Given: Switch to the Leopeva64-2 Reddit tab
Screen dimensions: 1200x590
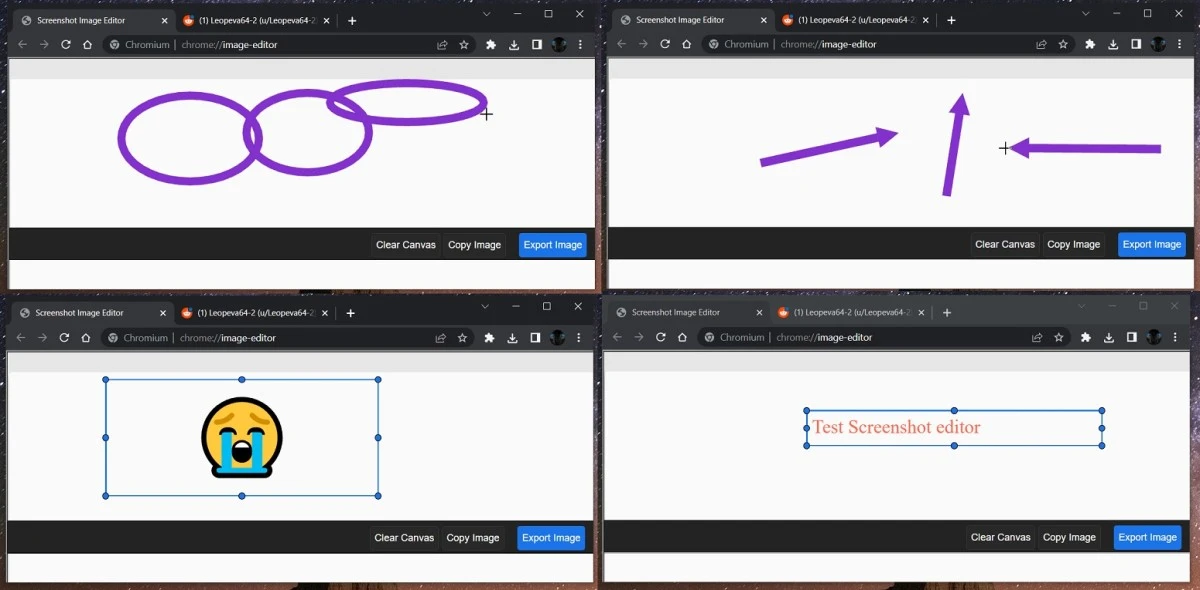Looking at the screenshot, I should (250, 19).
